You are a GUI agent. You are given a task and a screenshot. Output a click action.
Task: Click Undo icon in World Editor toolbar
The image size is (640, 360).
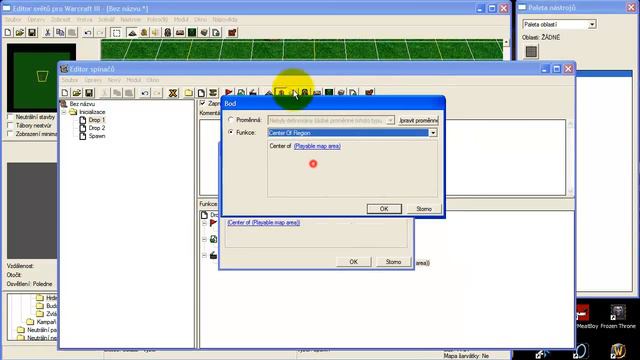tap(87, 32)
